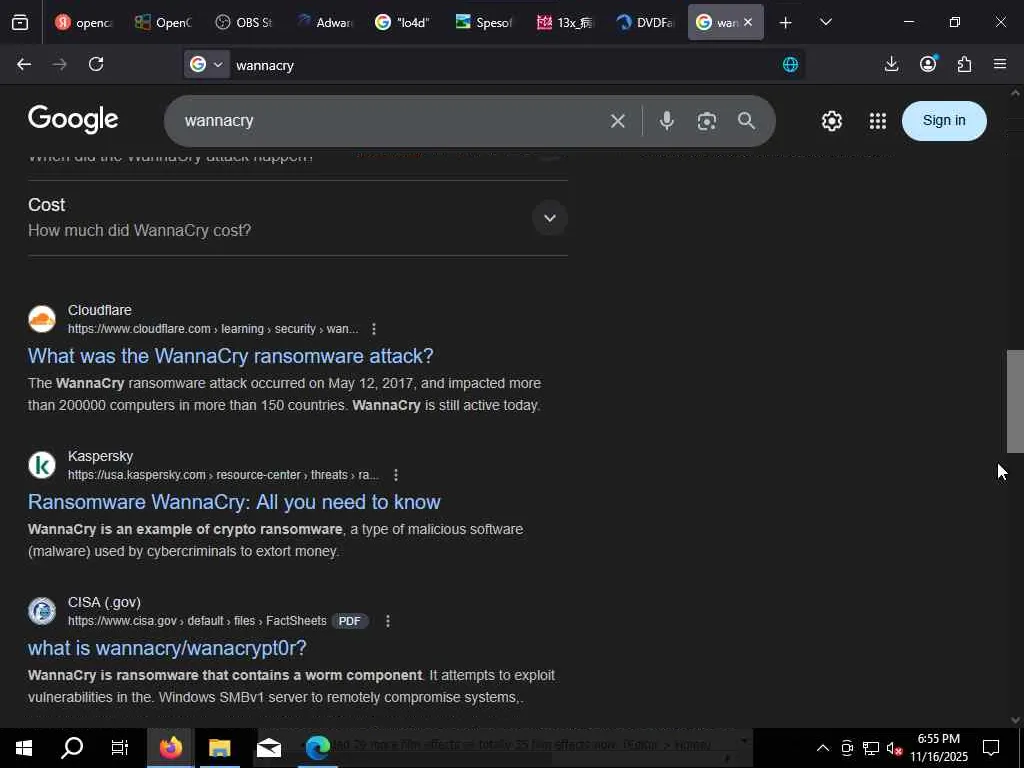Click the Cloudflare site icon
Viewport: 1024px width, 768px height.
coord(42,319)
